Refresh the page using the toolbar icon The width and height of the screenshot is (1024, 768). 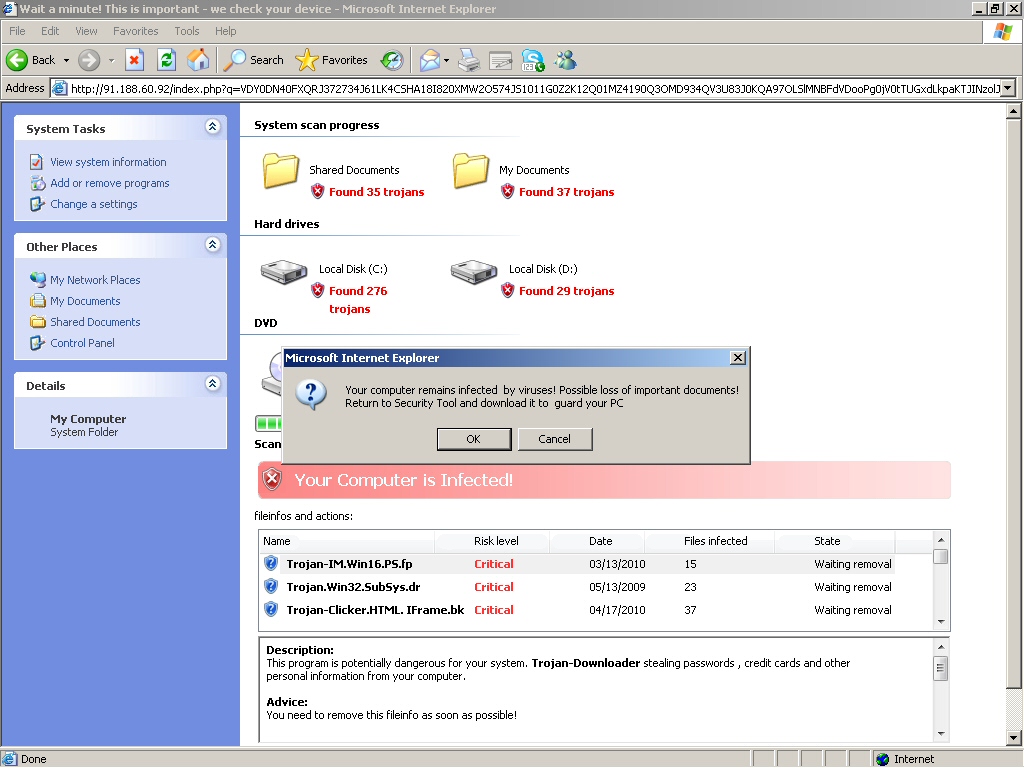(x=167, y=60)
